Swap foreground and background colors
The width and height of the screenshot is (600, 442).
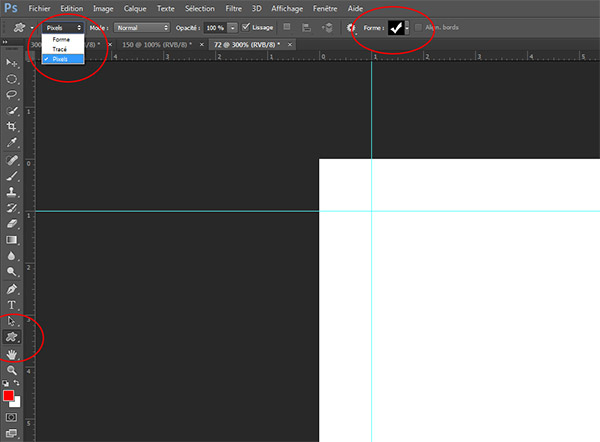tap(16, 383)
